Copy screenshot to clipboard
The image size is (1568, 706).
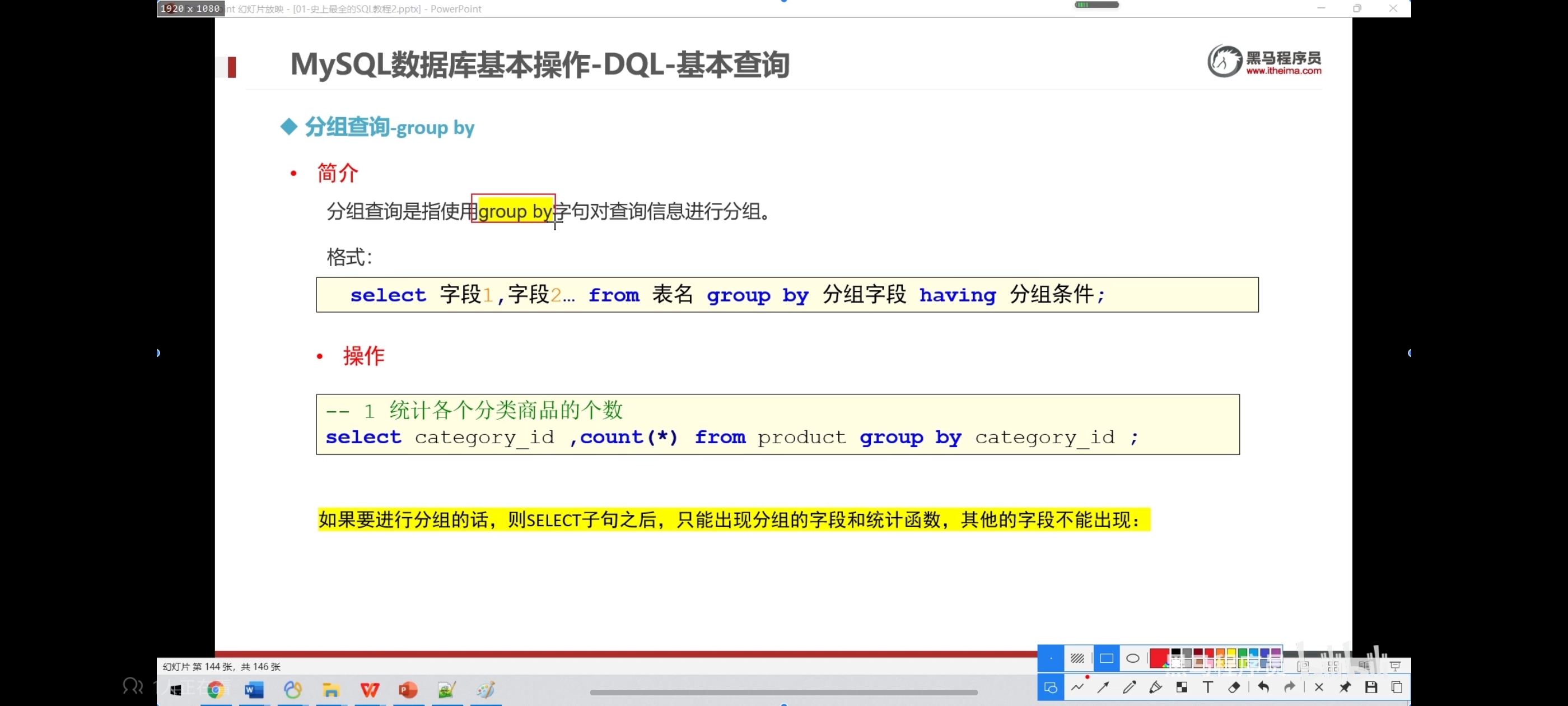click(1397, 687)
